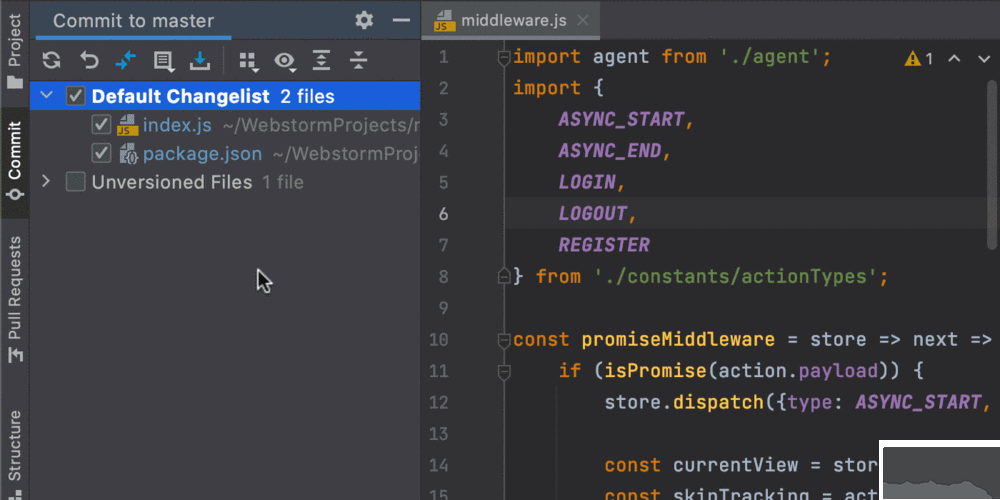Screen dimensions: 1000x500
Task: Click the Collapse All icon
Action: click(359, 61)
